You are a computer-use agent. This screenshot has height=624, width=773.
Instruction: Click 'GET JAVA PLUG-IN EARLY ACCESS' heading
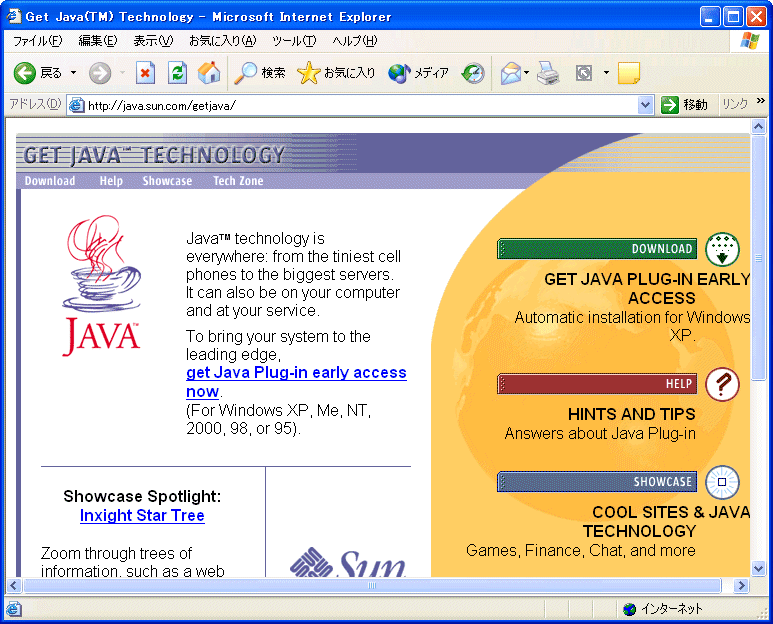coord(647,289)
